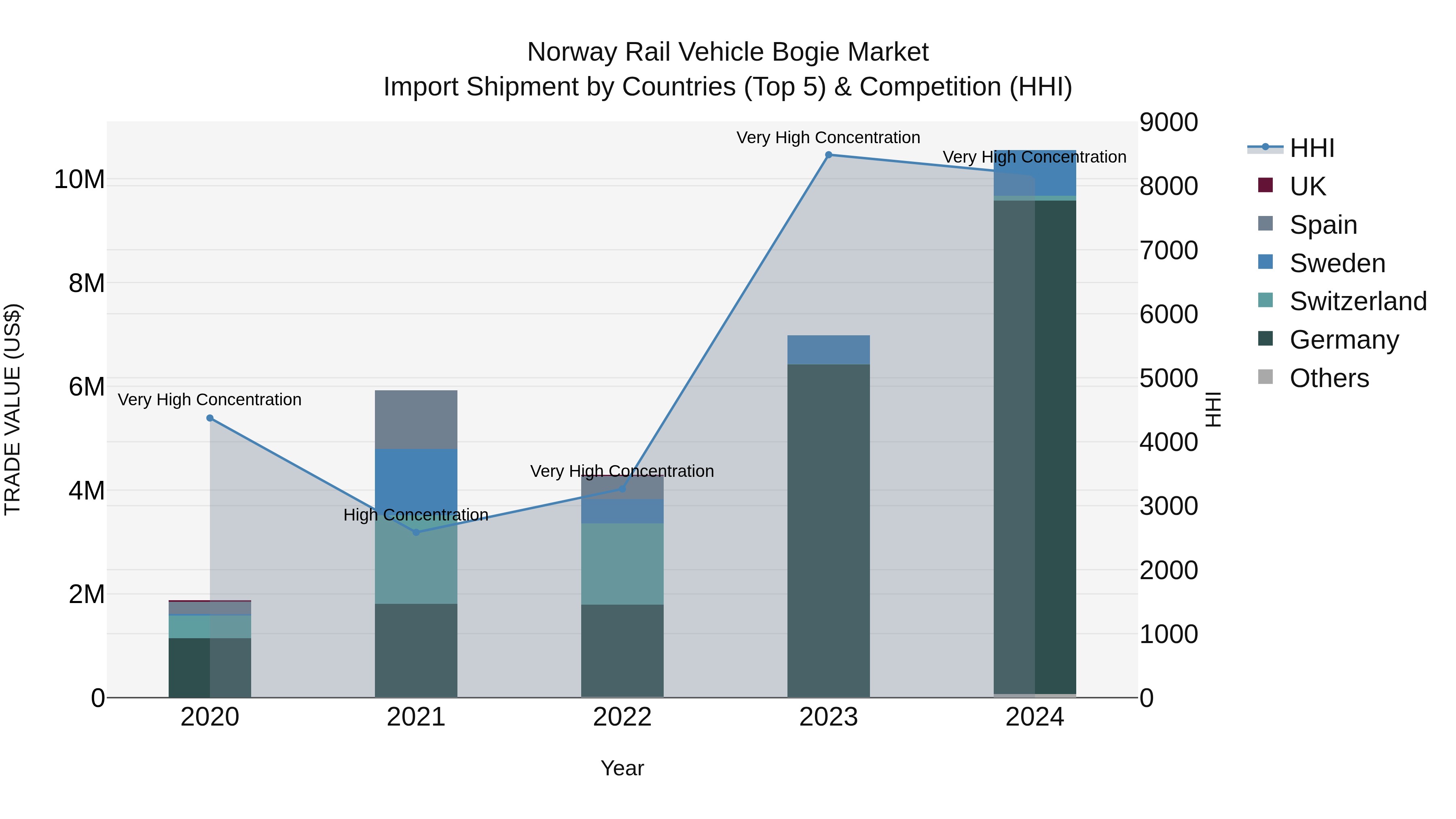Click the '2022' x-axis label

coord(622,717)
